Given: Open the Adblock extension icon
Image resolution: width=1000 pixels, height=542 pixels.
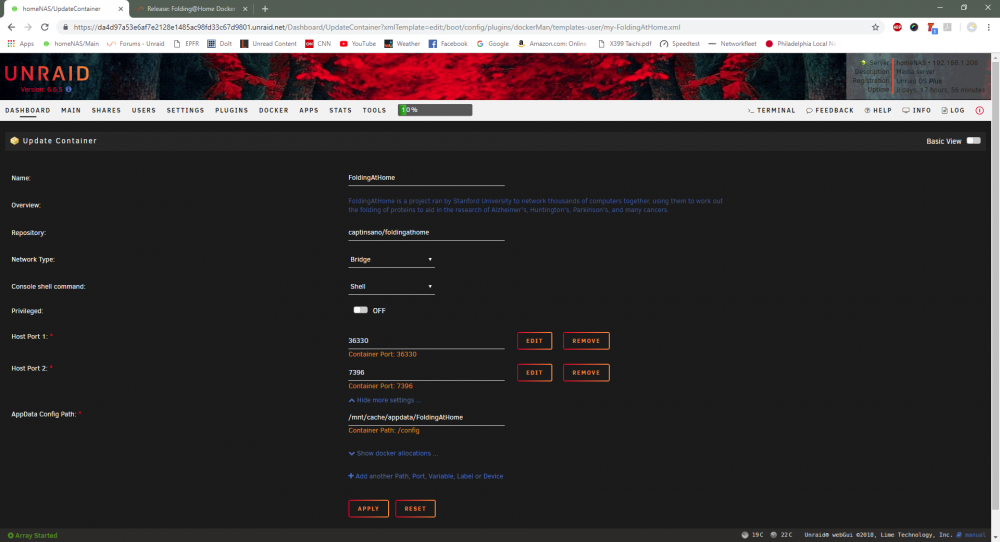Looking at the screenshot, I should (897, 27).
